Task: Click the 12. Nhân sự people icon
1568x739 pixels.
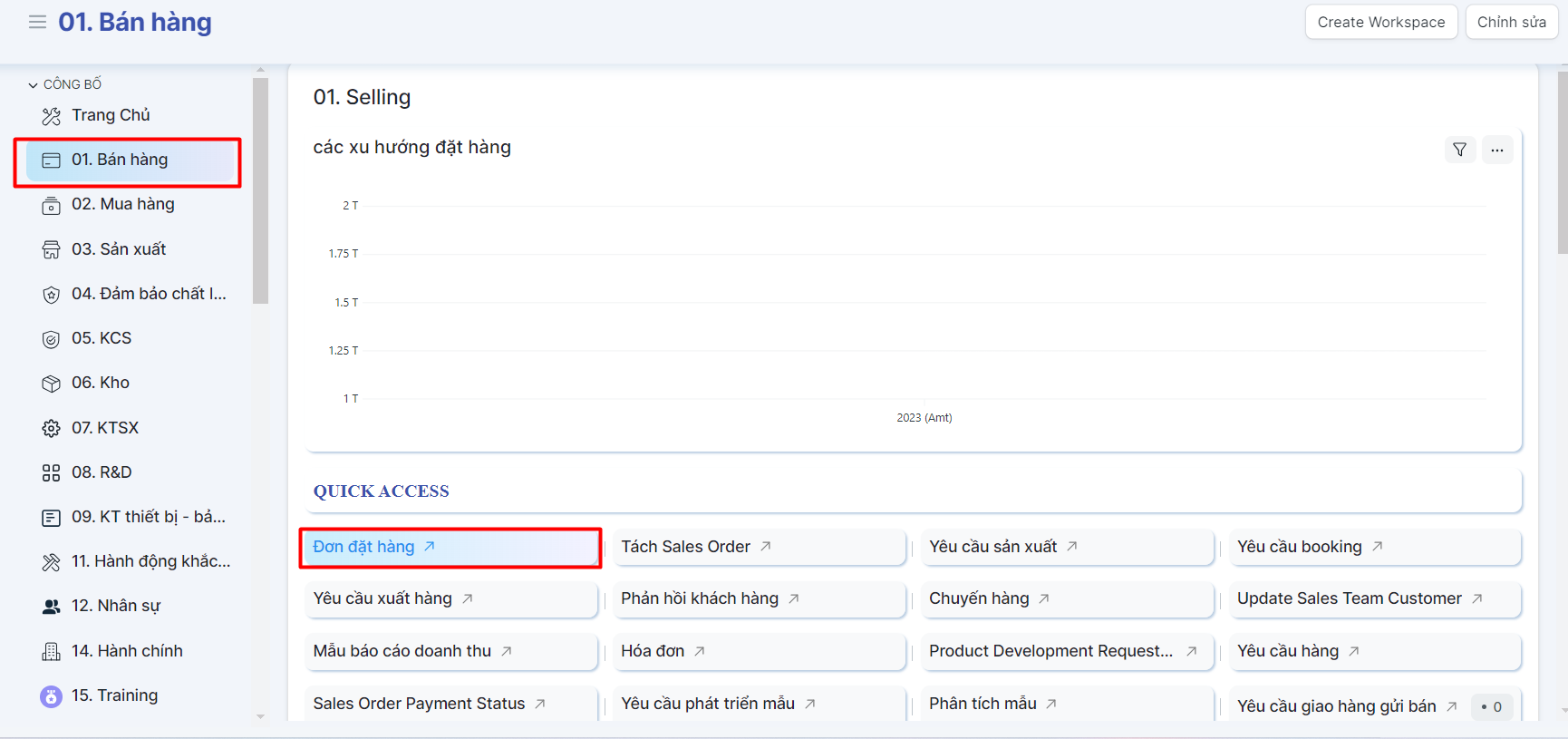Action: click(x=52, y=607)
